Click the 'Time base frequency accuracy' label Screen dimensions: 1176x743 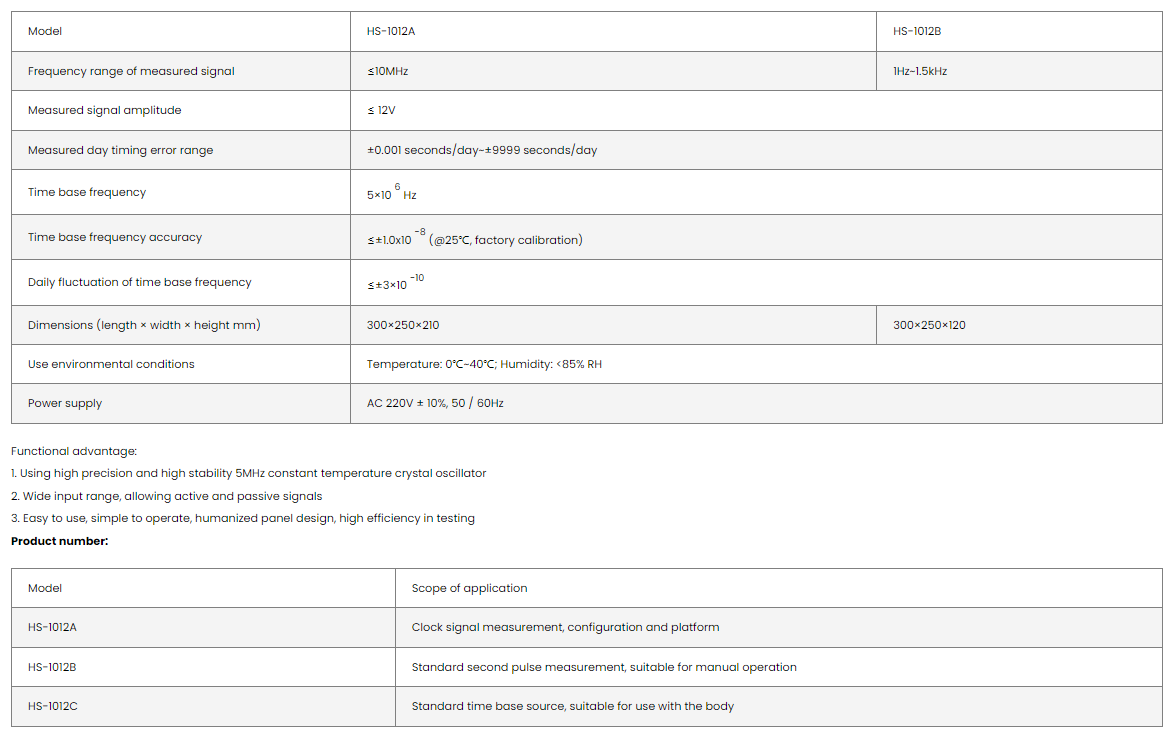[115, 237]
